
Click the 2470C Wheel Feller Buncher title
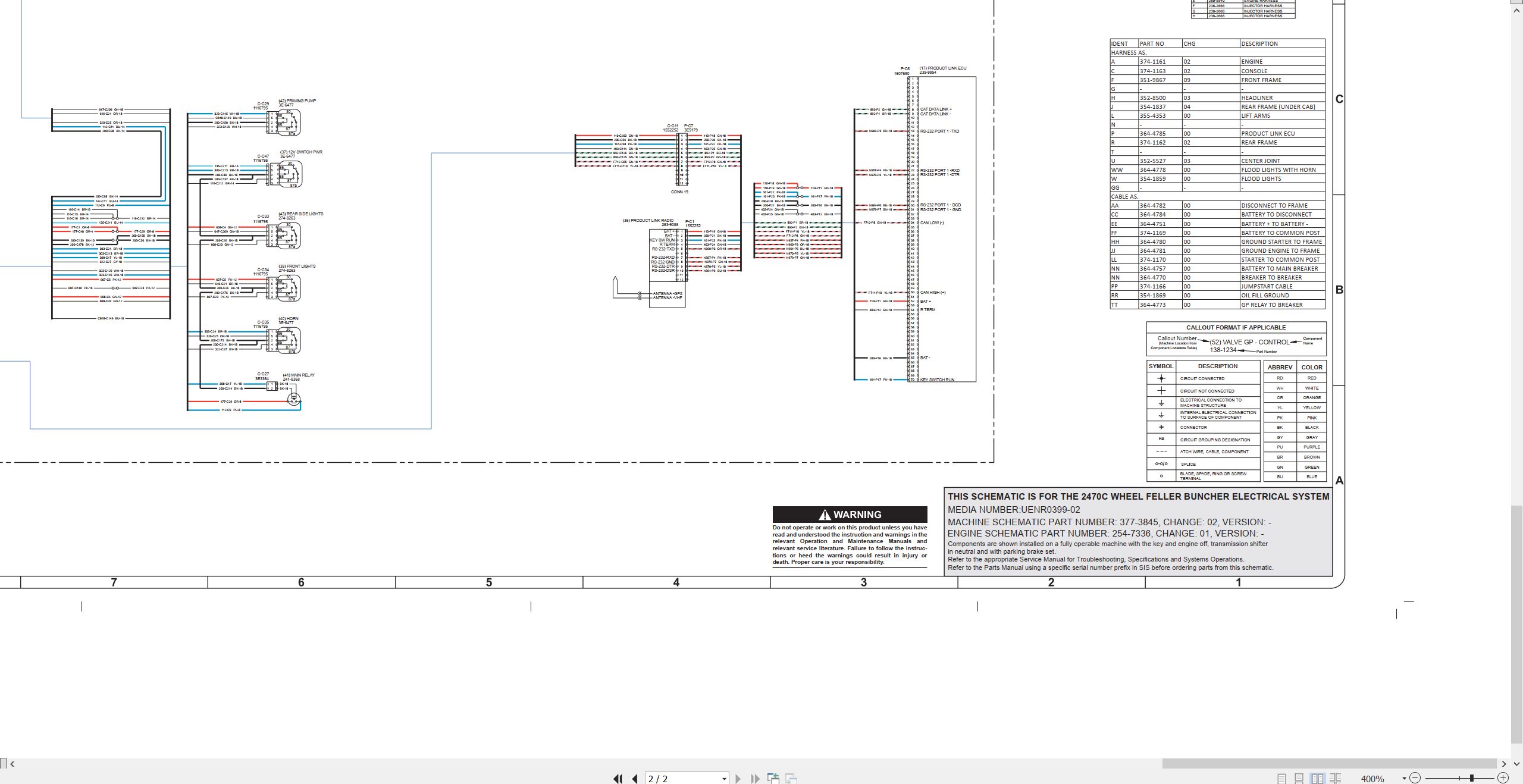(1138, 496)
